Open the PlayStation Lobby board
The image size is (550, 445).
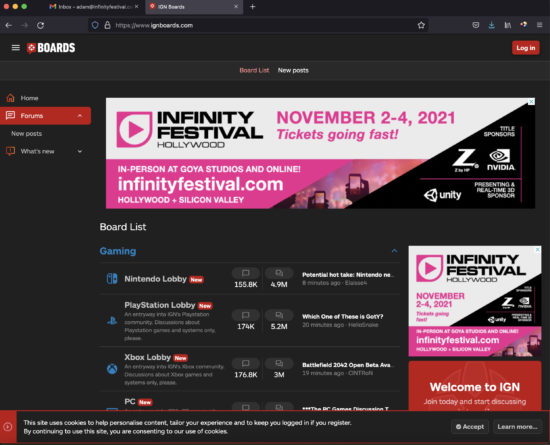[160, 305]
